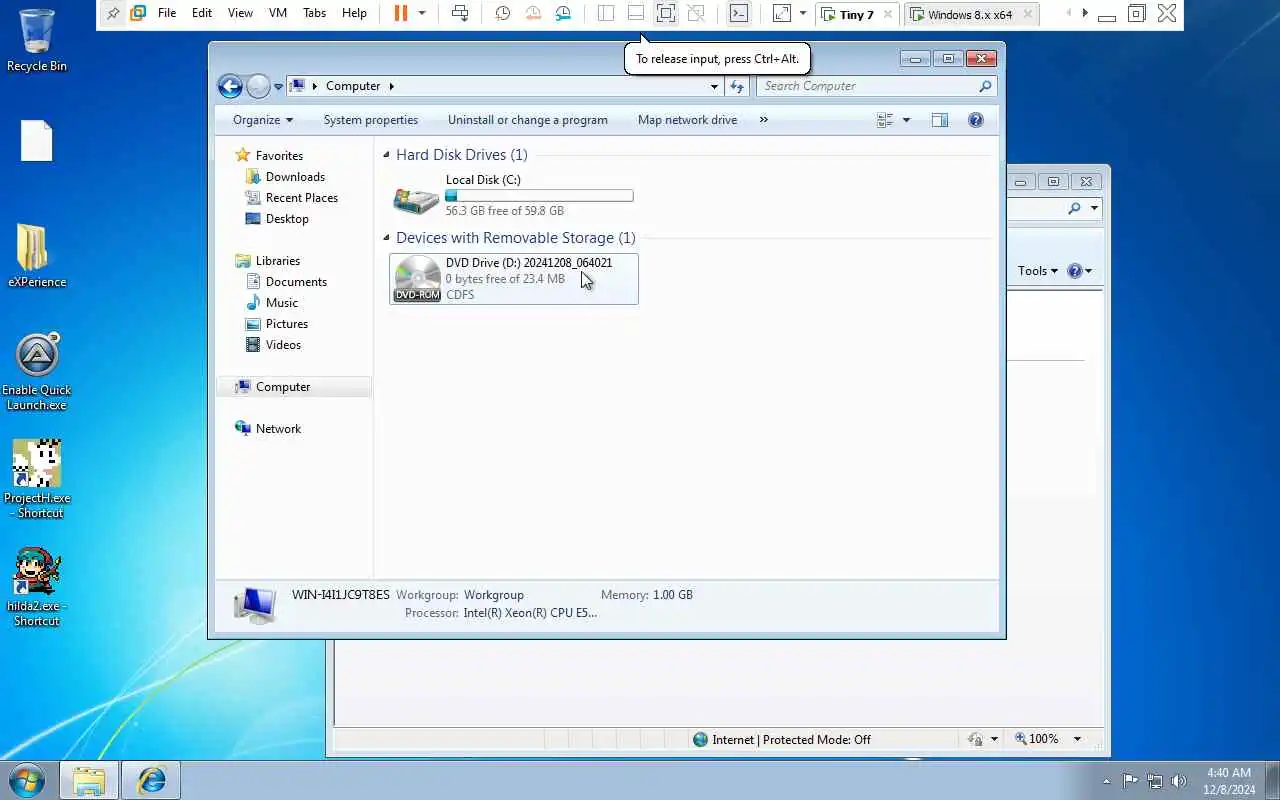The width and height of the screenshot is (1280, 800).
Task: Switch to the Tiny 7 VM tab
Action: coord(857,14)
